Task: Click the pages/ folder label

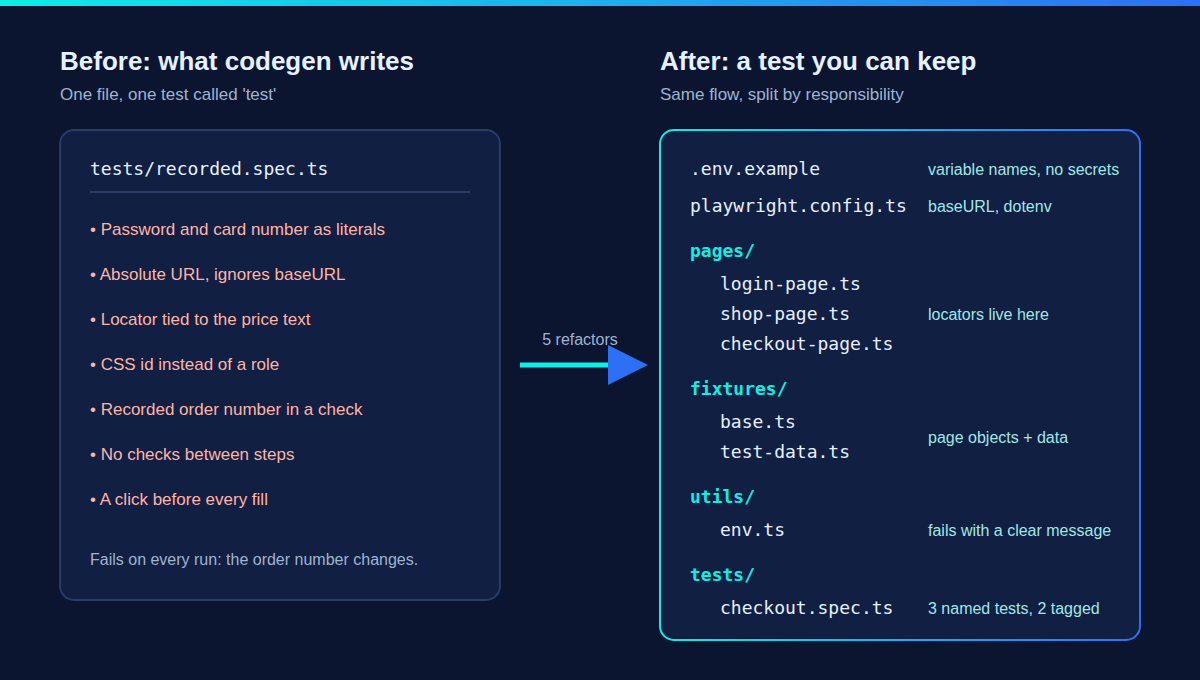Action: coord(722,251)
